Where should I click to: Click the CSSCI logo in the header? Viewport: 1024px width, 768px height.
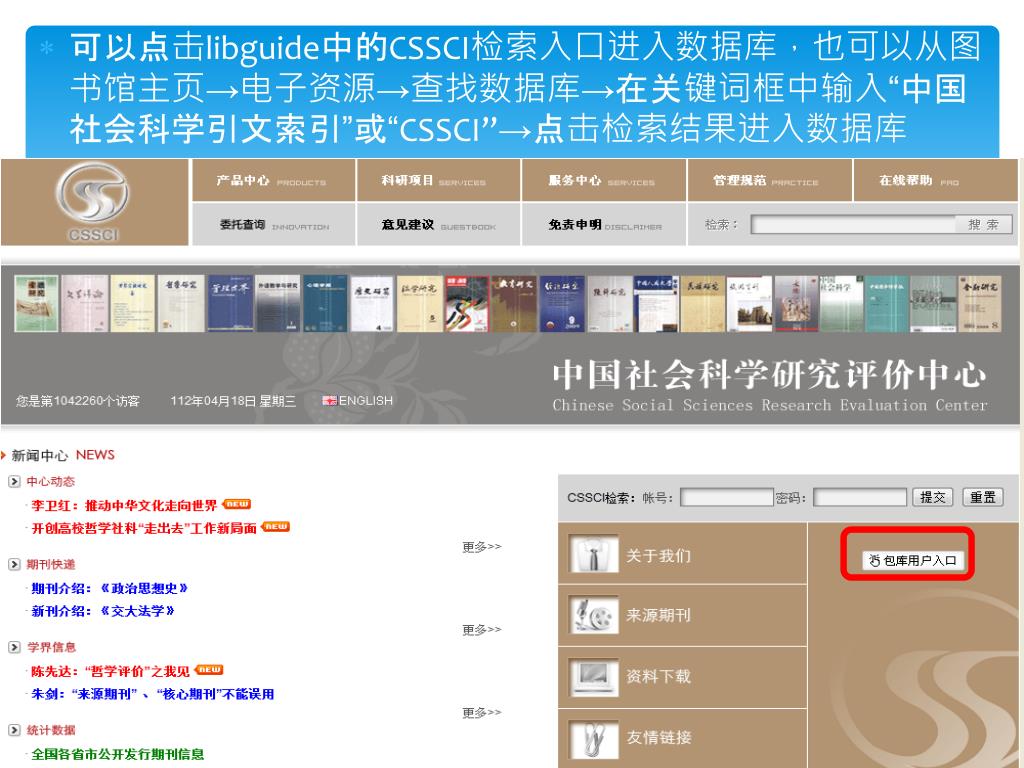click(x=92, y=201)
